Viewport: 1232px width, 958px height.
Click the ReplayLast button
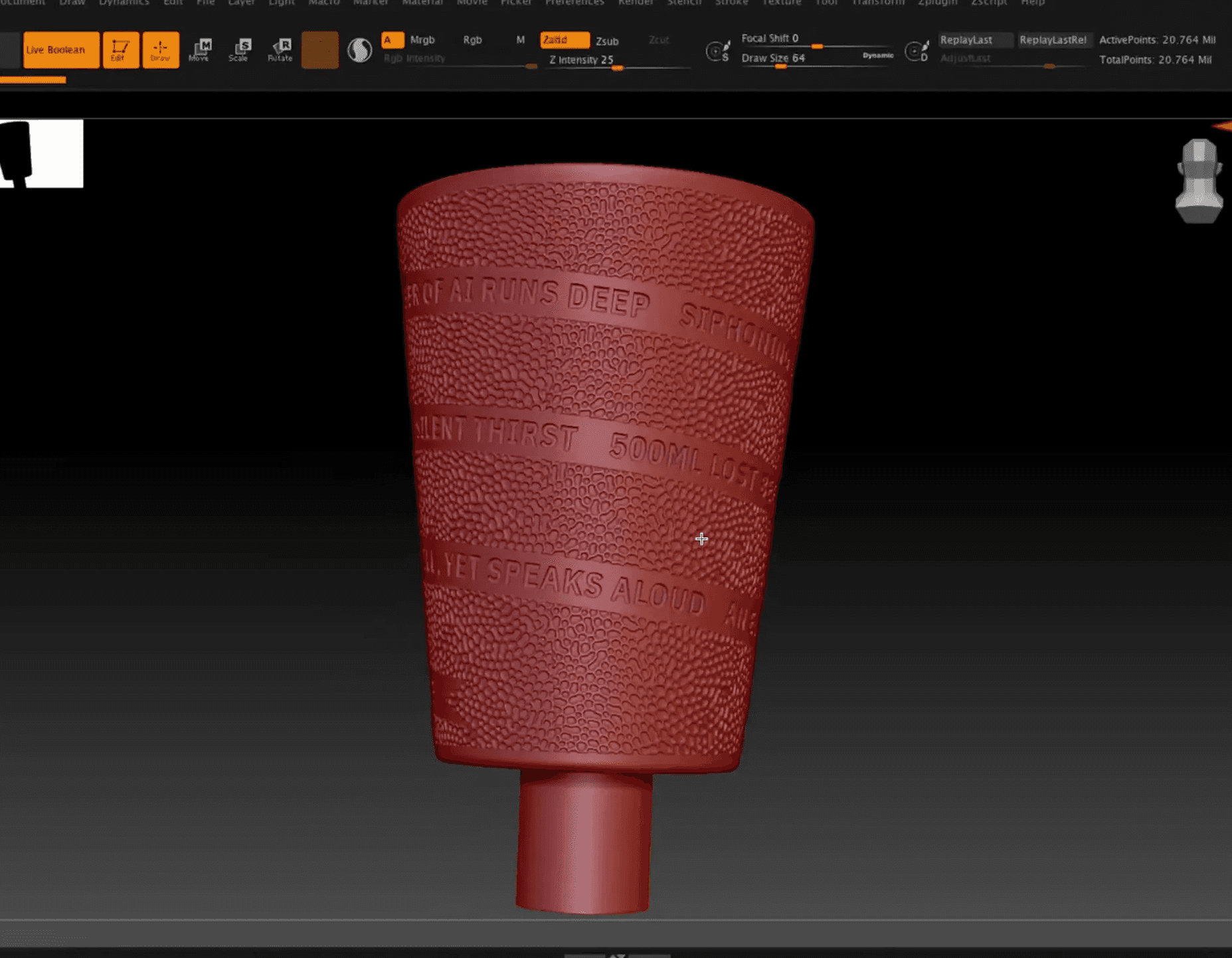[x=976, y=40]
